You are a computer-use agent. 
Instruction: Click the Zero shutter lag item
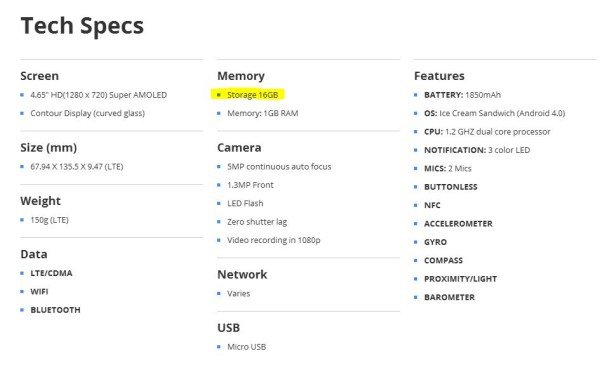click(x=257, y=222)
